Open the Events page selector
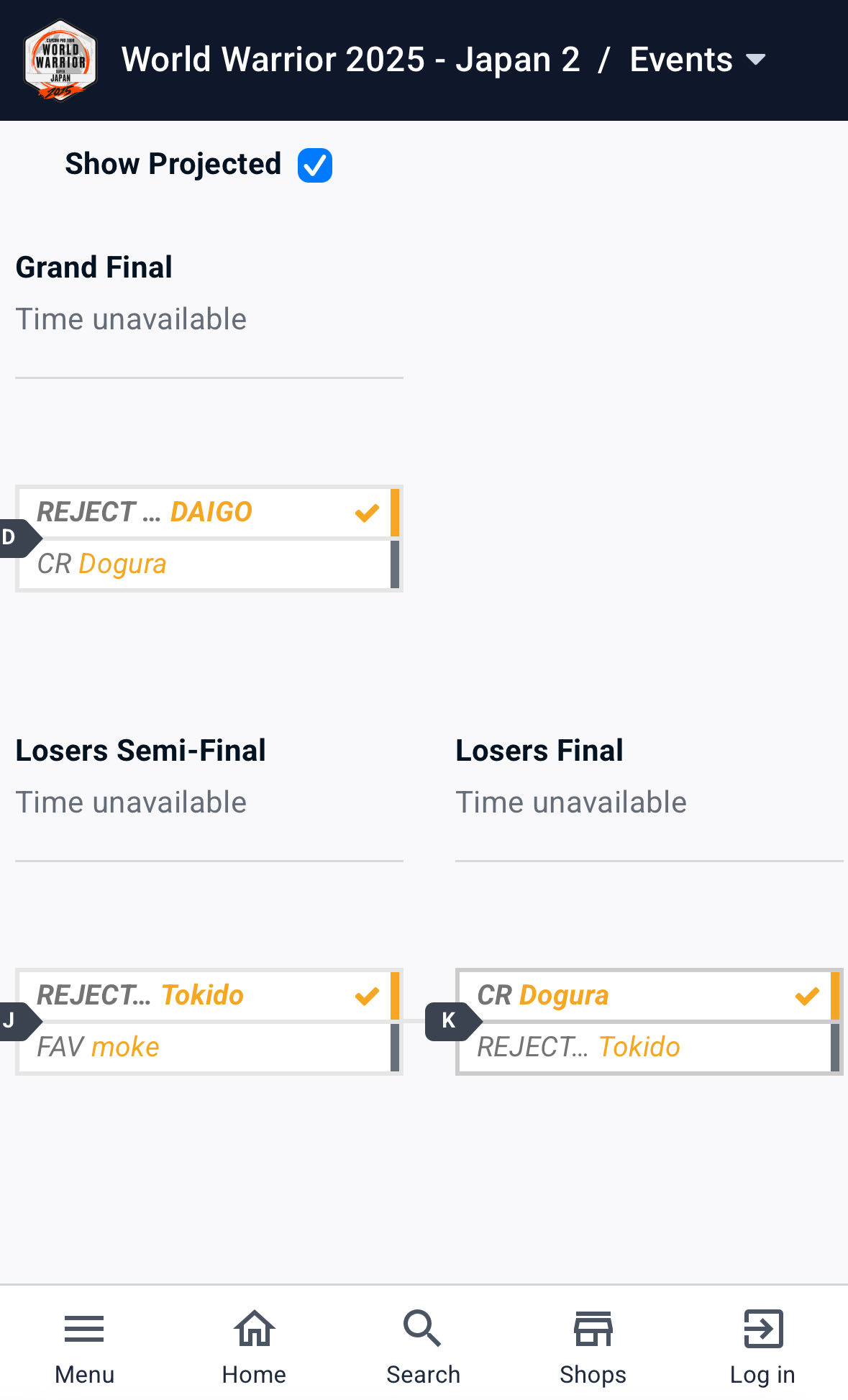Image resolution: width=848 pixels, height=1400 pixels. pos(680,60)
